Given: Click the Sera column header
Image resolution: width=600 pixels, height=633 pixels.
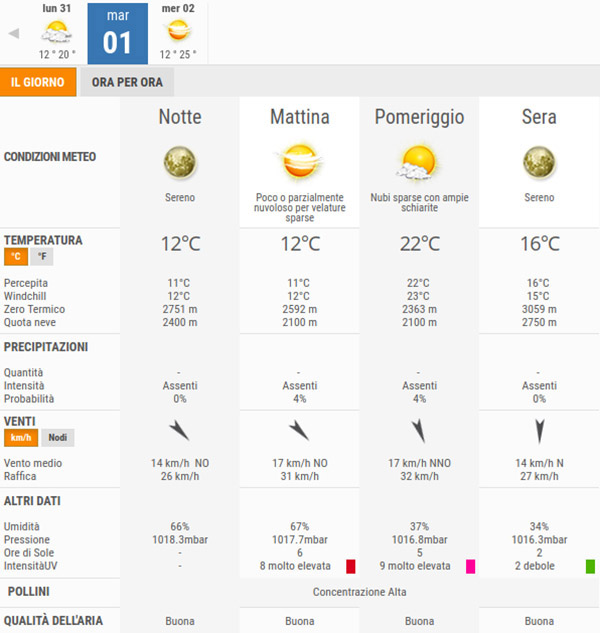Looking at the screenshot, I should pyautogui.click(x=539, y=117).
